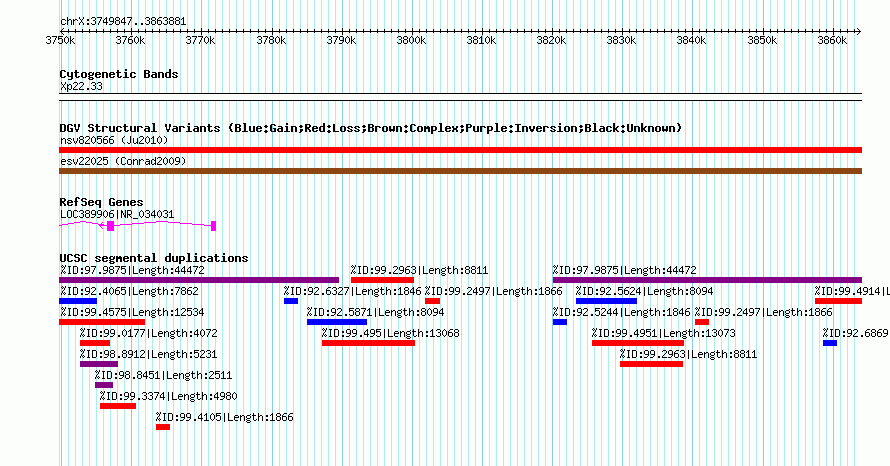This screenshot has width=890, height=466.
Task: Click blue bar under %ID:92.6327|Length:1846
Action: click(291, 301)
